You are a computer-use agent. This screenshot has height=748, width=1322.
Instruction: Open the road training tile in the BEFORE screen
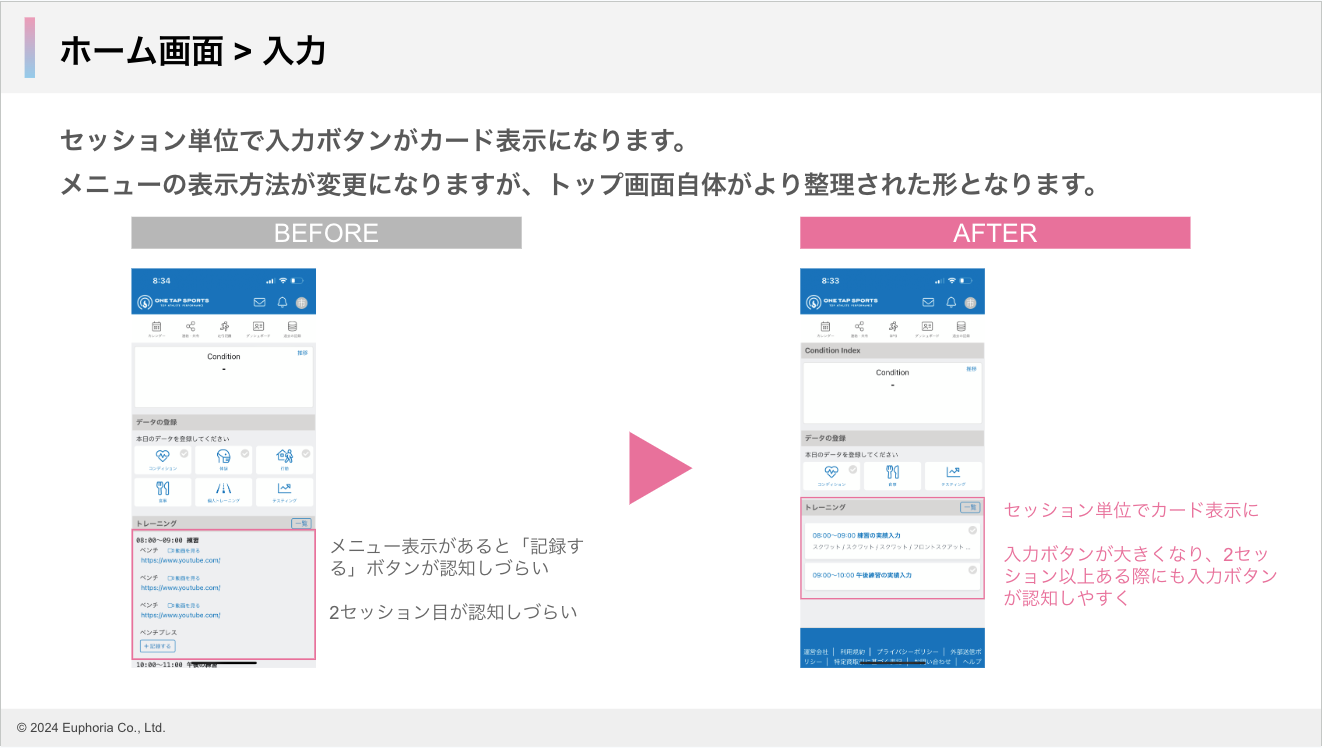[224, 492]
